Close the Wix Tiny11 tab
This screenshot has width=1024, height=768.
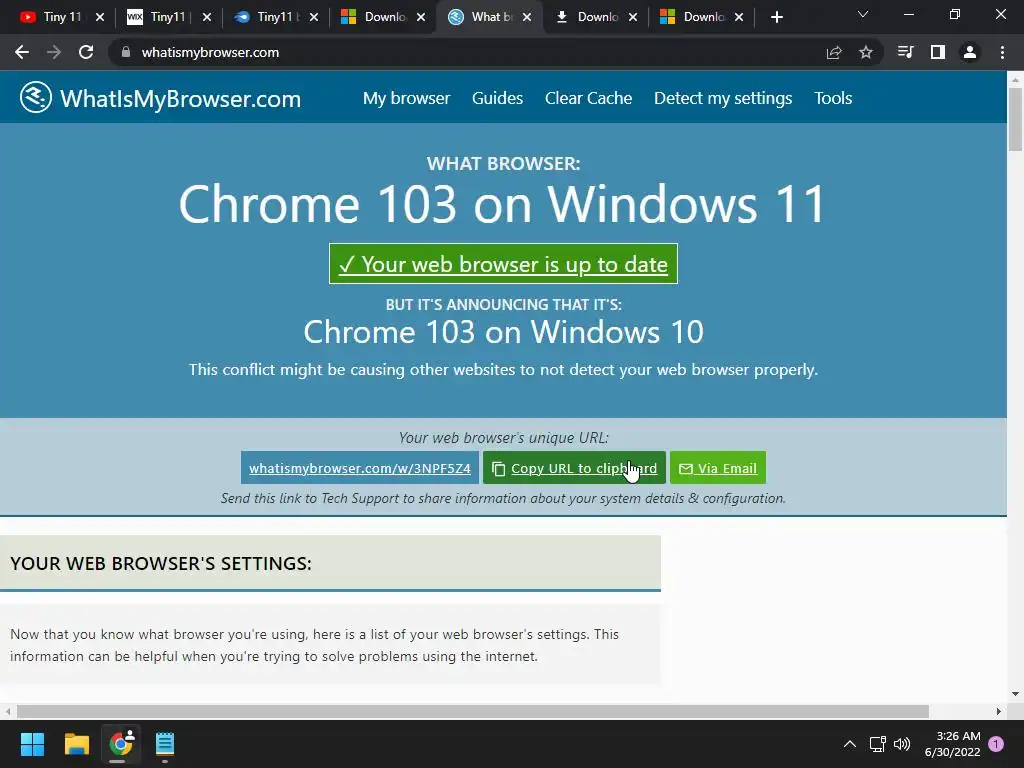[x=207, y=17]
